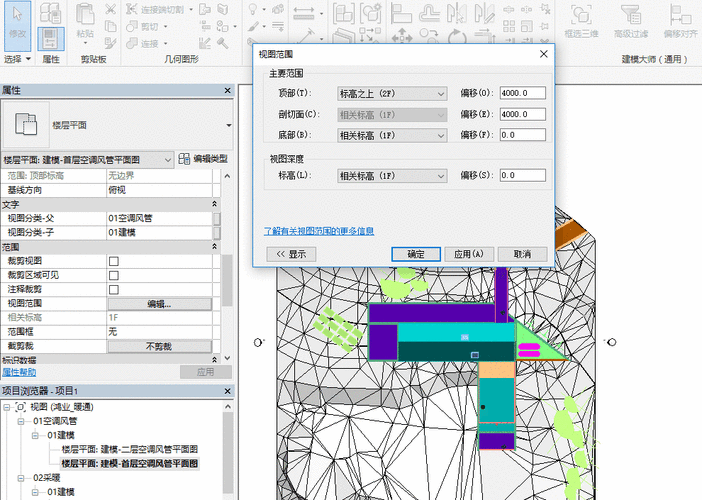
Task: Click 确定 in the 视图范围 dialog
Action: click(x=416, y=254)
